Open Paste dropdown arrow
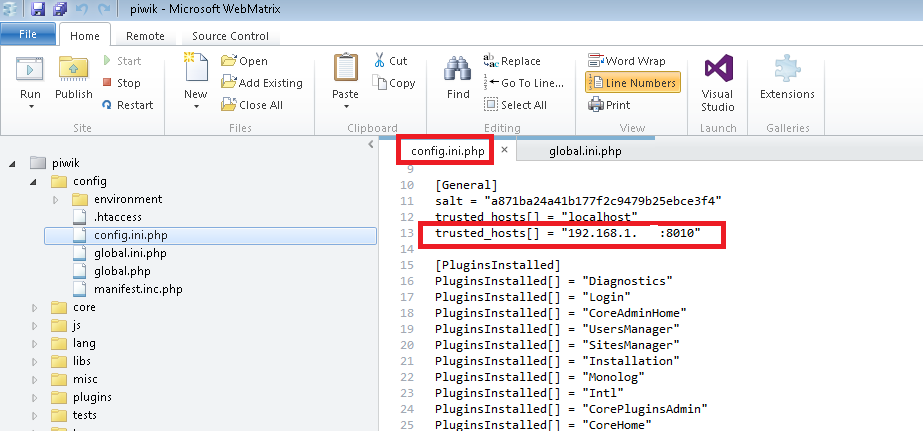 pyautogui.click(x=346, y=107)
